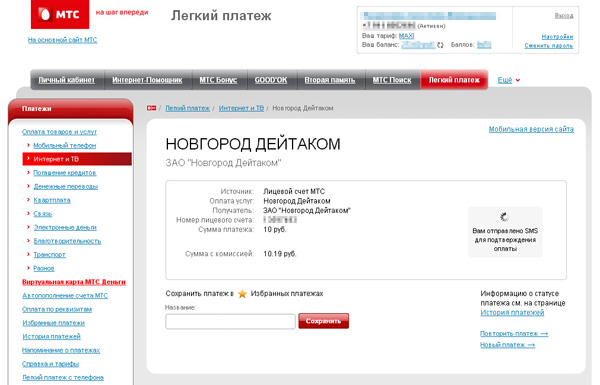This screenshot has height=385, width=600.
Task: Switch to the МТС Бонус tab
Action: (218, 80)
